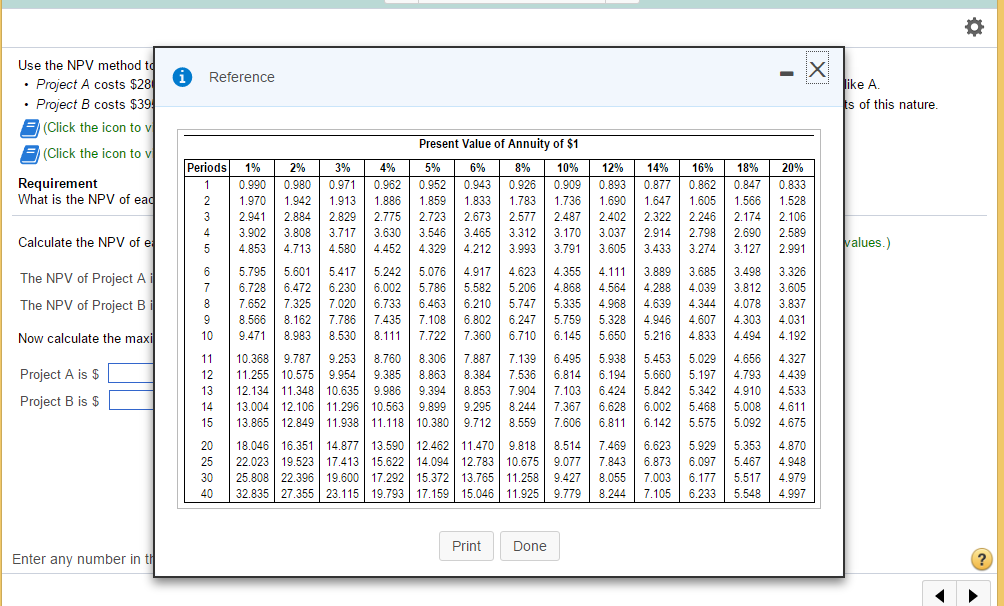
Task: Click the value 2.991 in the table
Action: pos(793,249)
